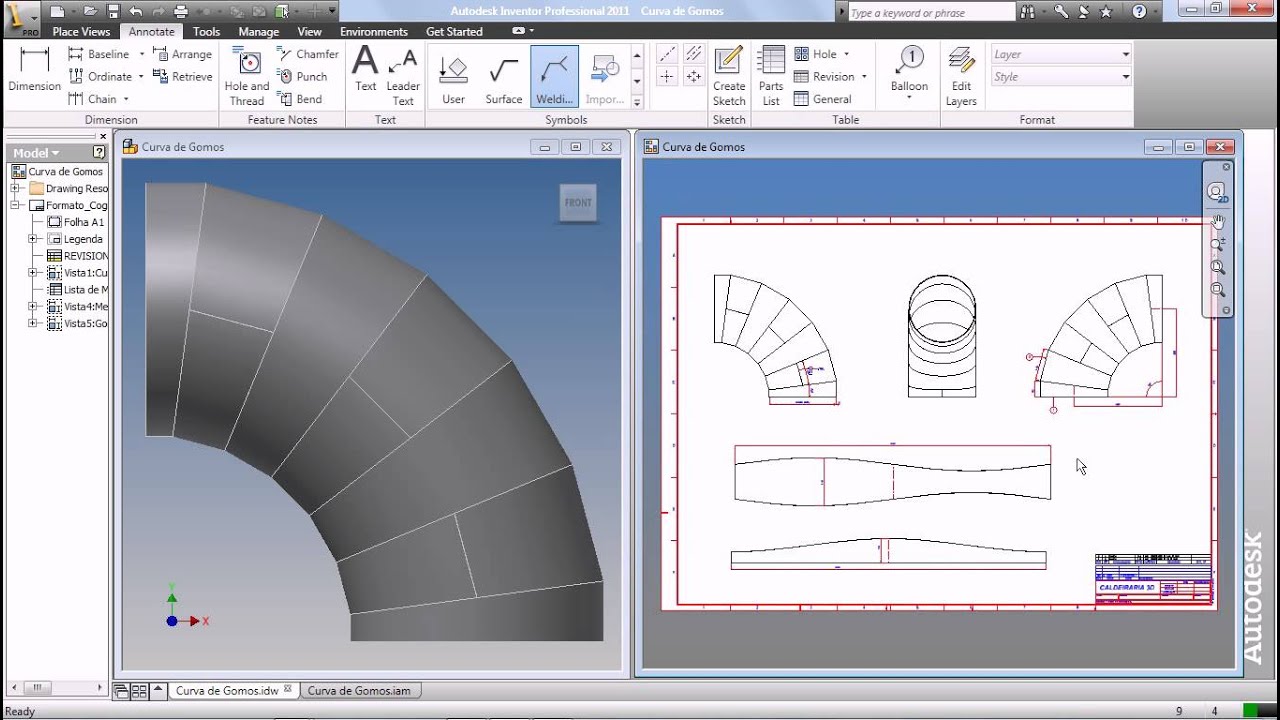This screenshot has width=1280, height=720.
Task: Insert a Surface texture symbol
Action: pos(504,78)
